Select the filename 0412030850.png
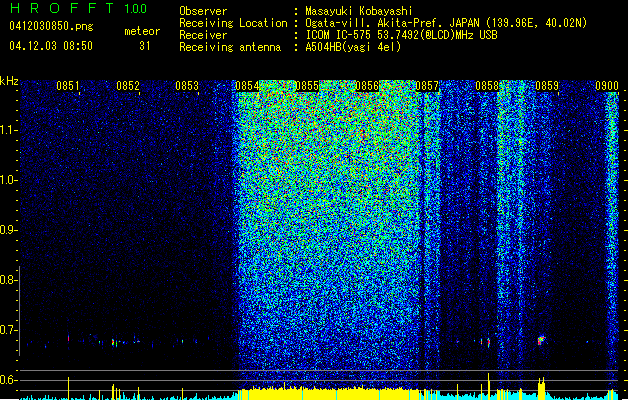Image resolution: width=629 pixels, height=400 pixels. [x=51, y=26]
